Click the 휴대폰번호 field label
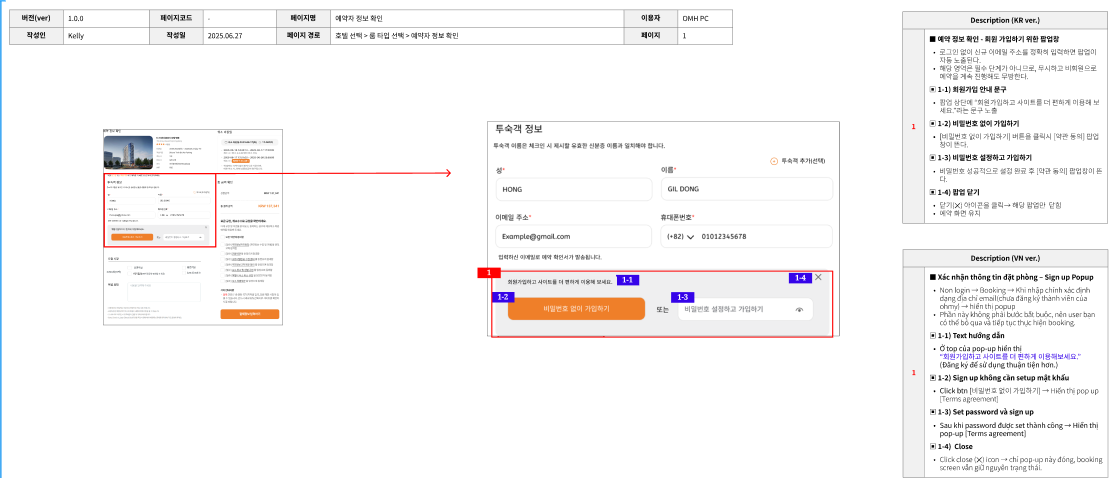Screen dimensions: 1117x478 pos(677,217)
